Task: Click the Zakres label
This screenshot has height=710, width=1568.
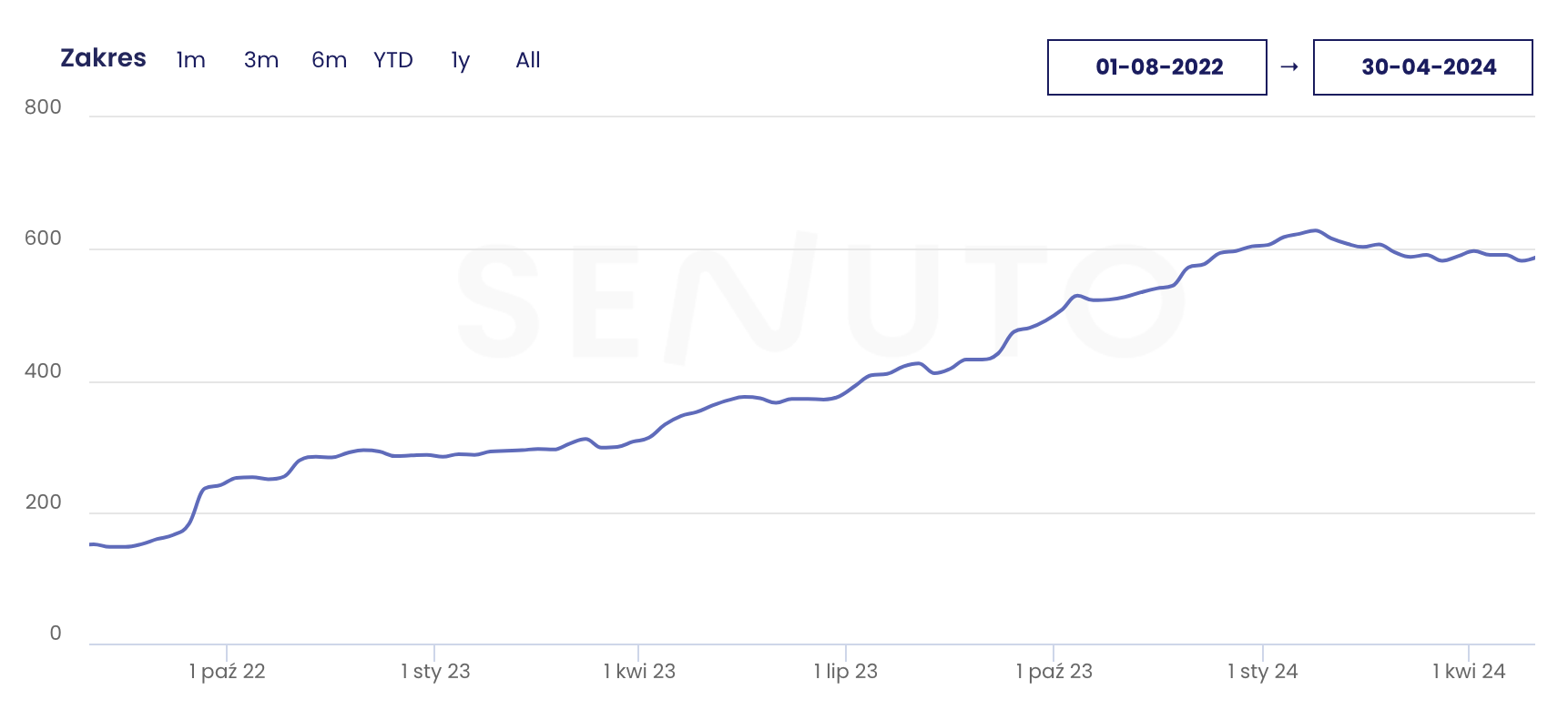Action: click(x=103, y=58)
